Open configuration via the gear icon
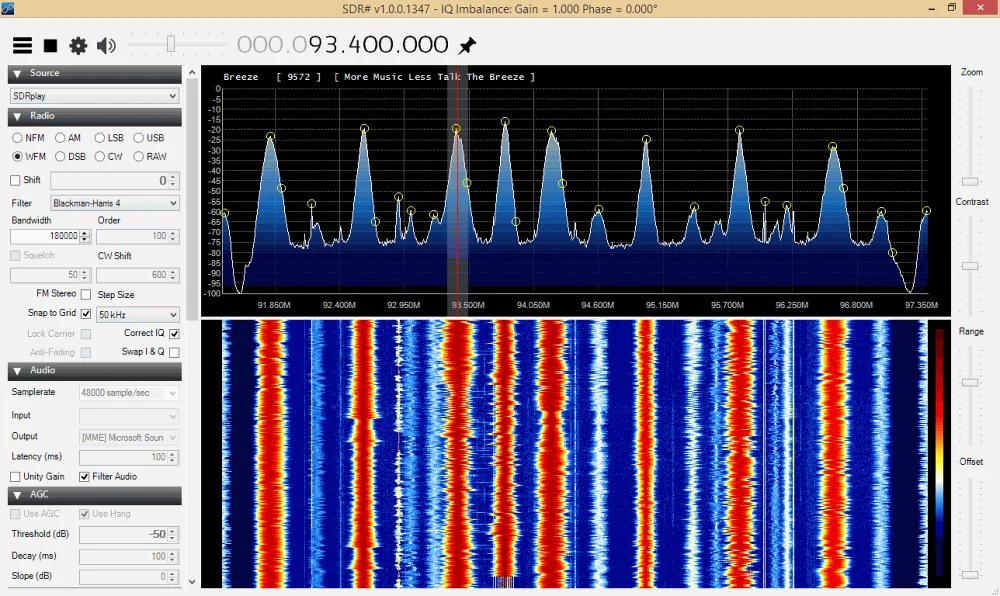This screenshot has width=1000, height=596. (78, 45)
